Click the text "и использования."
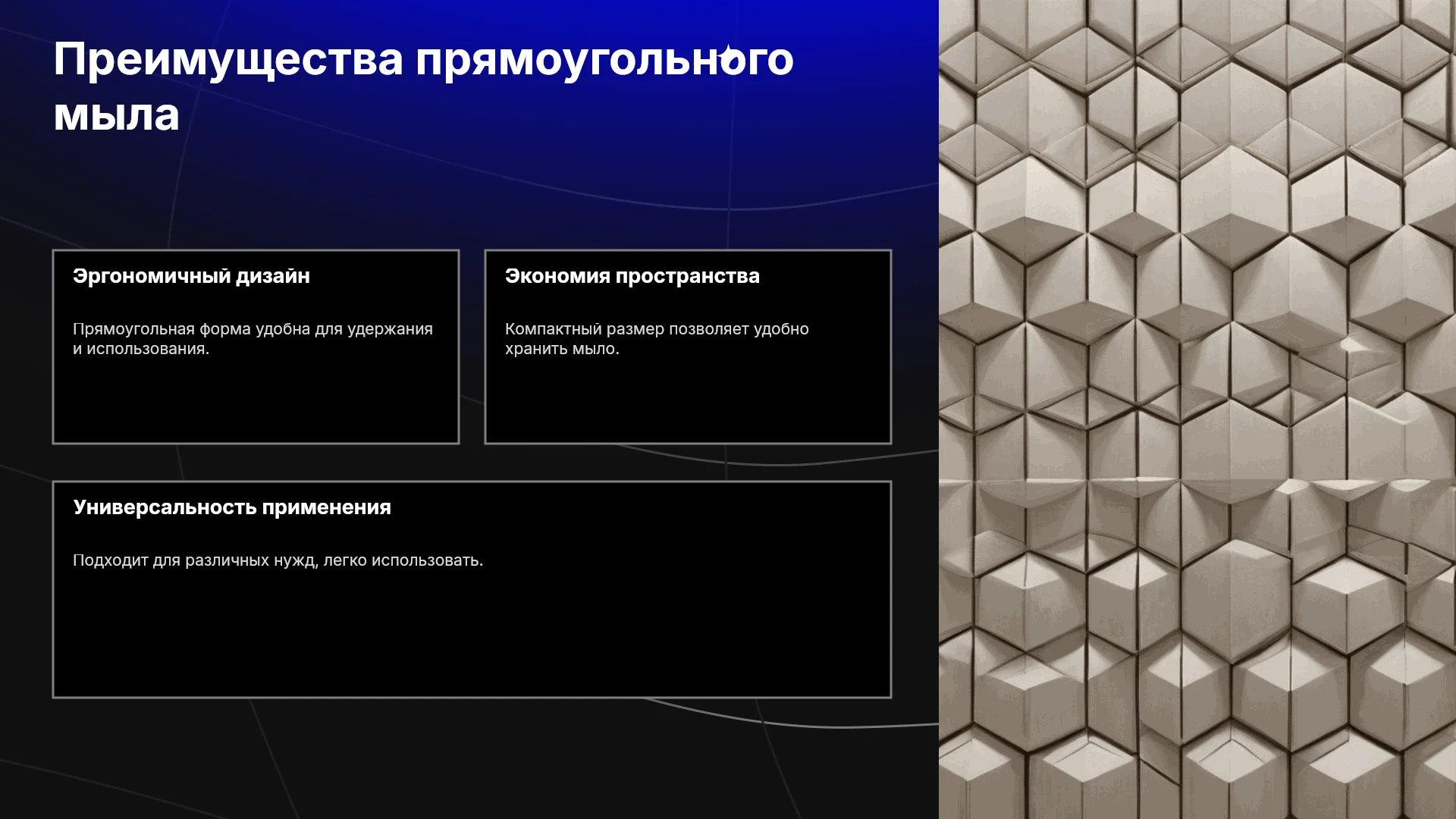 pos(141,349)
